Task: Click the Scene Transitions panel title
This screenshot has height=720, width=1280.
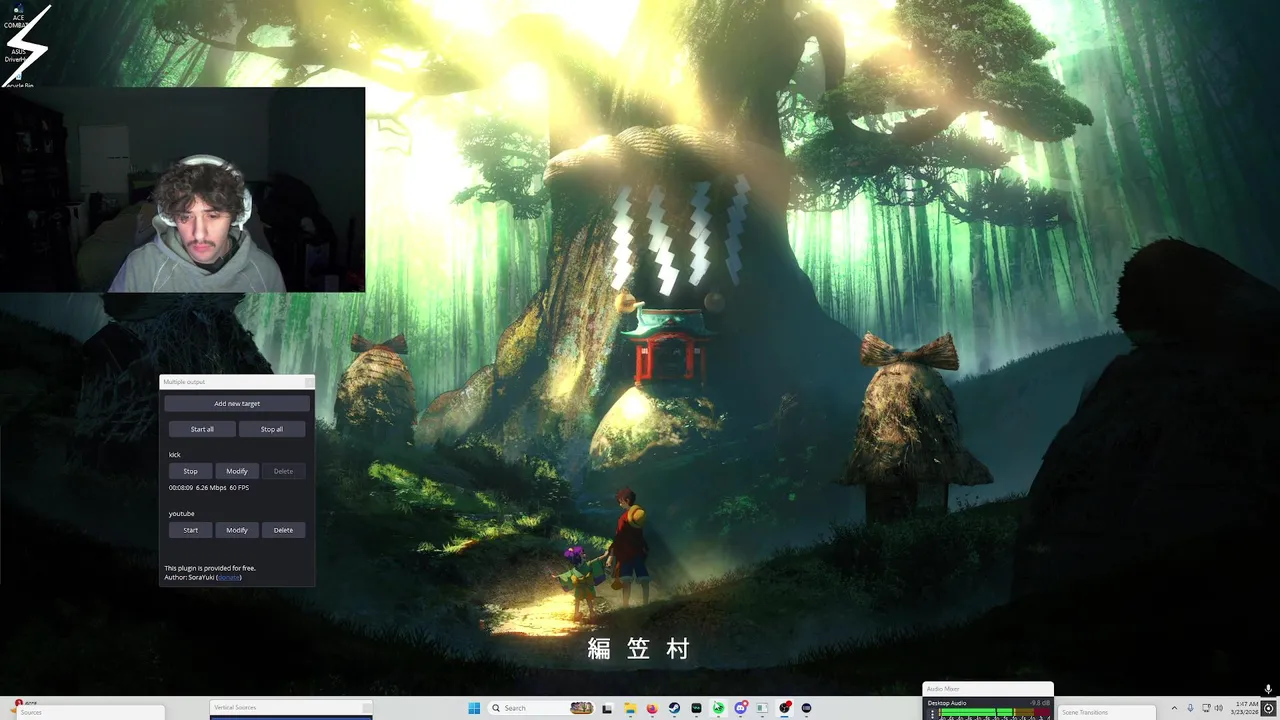Action: [x=1085, y=712]
